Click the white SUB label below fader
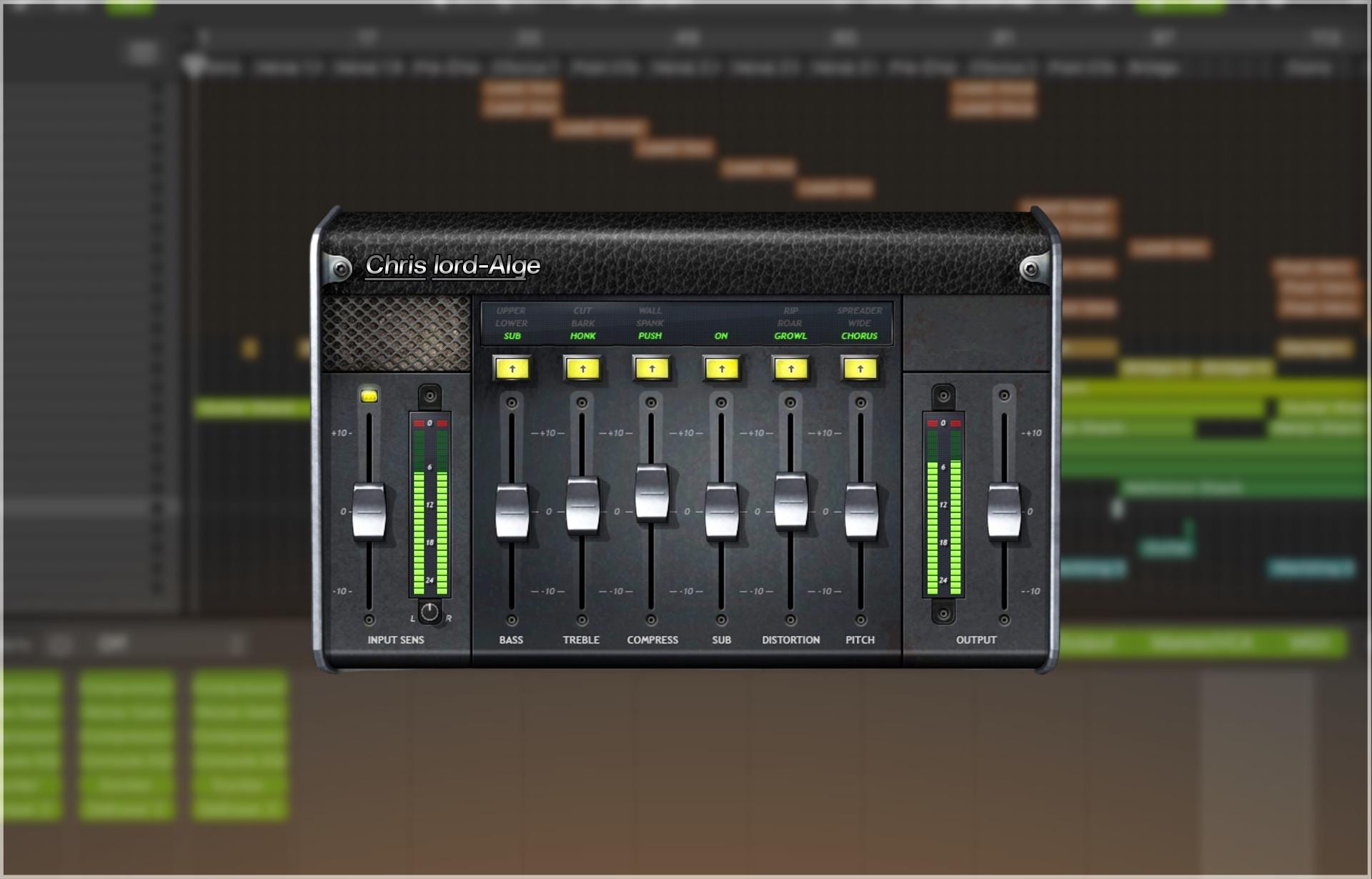The width and height of the screenshot is (1372, 879). pyautogui.click(x=722, y=640)
